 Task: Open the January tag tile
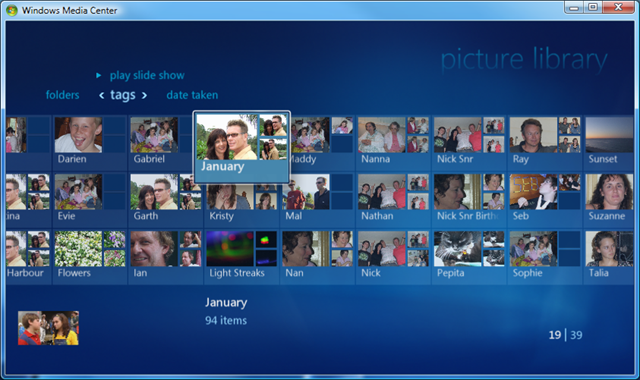(x=242, y=147)
